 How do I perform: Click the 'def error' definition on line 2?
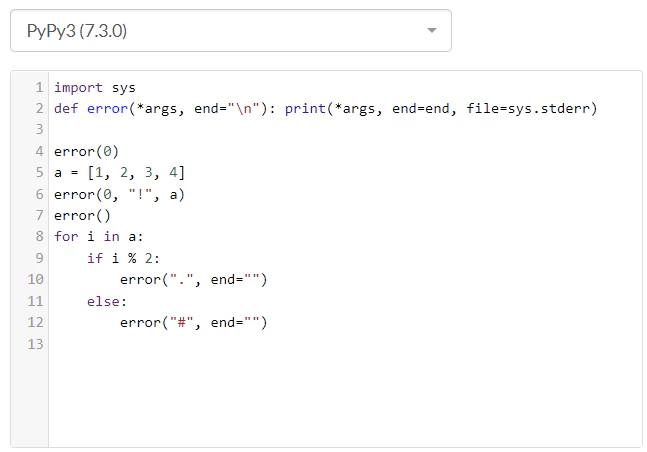[91, 109]
